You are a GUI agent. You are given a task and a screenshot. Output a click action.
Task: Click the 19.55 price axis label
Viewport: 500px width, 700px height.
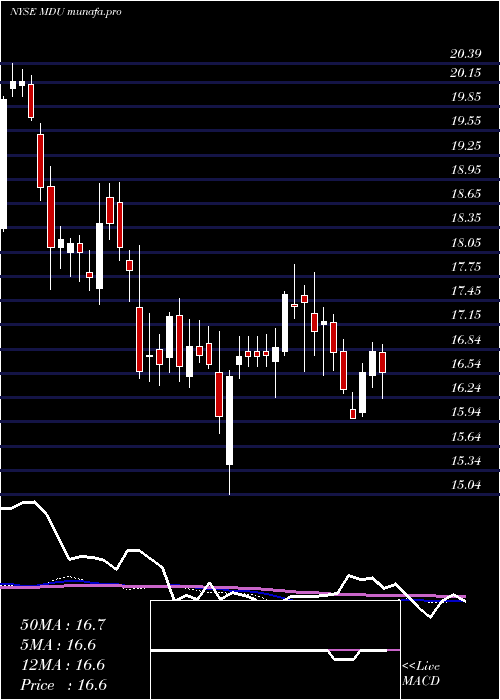466,121
